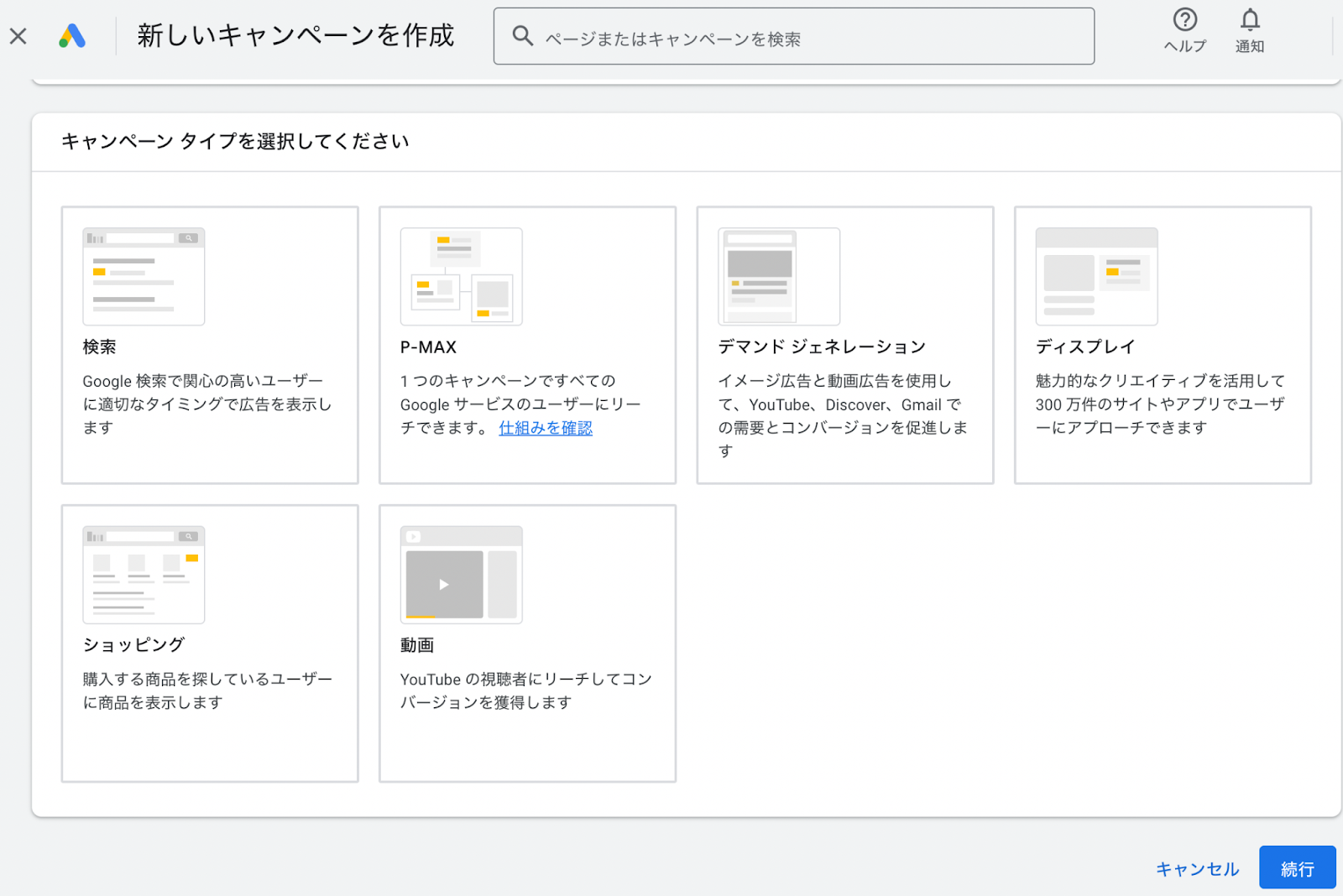Click the キャンペーン タイプを選択してください heading
Image resolution: width=1343 pixels, height=896 pixels.
tap(235, 141)
